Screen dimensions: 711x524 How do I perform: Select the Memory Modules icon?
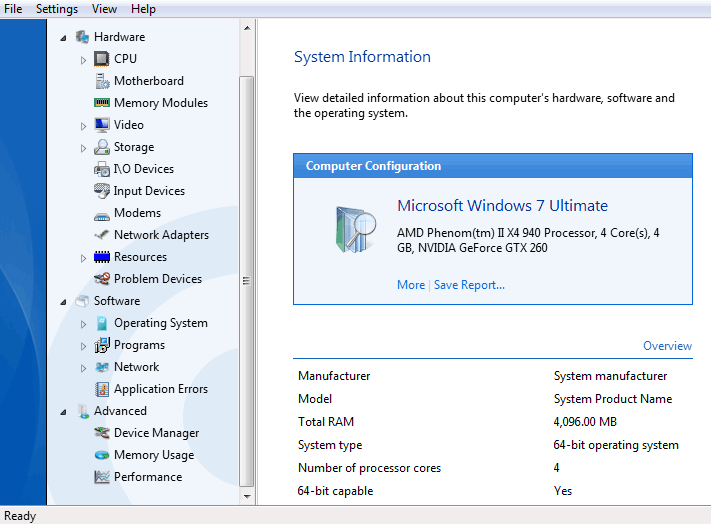[x=102, y=103]
